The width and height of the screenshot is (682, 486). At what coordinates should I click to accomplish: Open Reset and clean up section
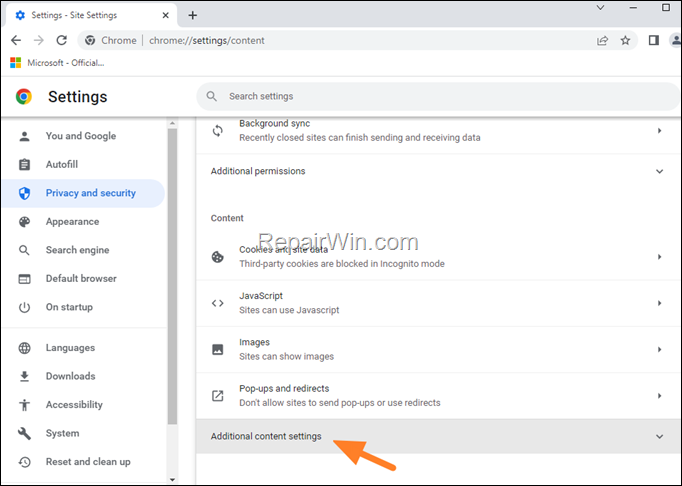(x=84, y=462)
